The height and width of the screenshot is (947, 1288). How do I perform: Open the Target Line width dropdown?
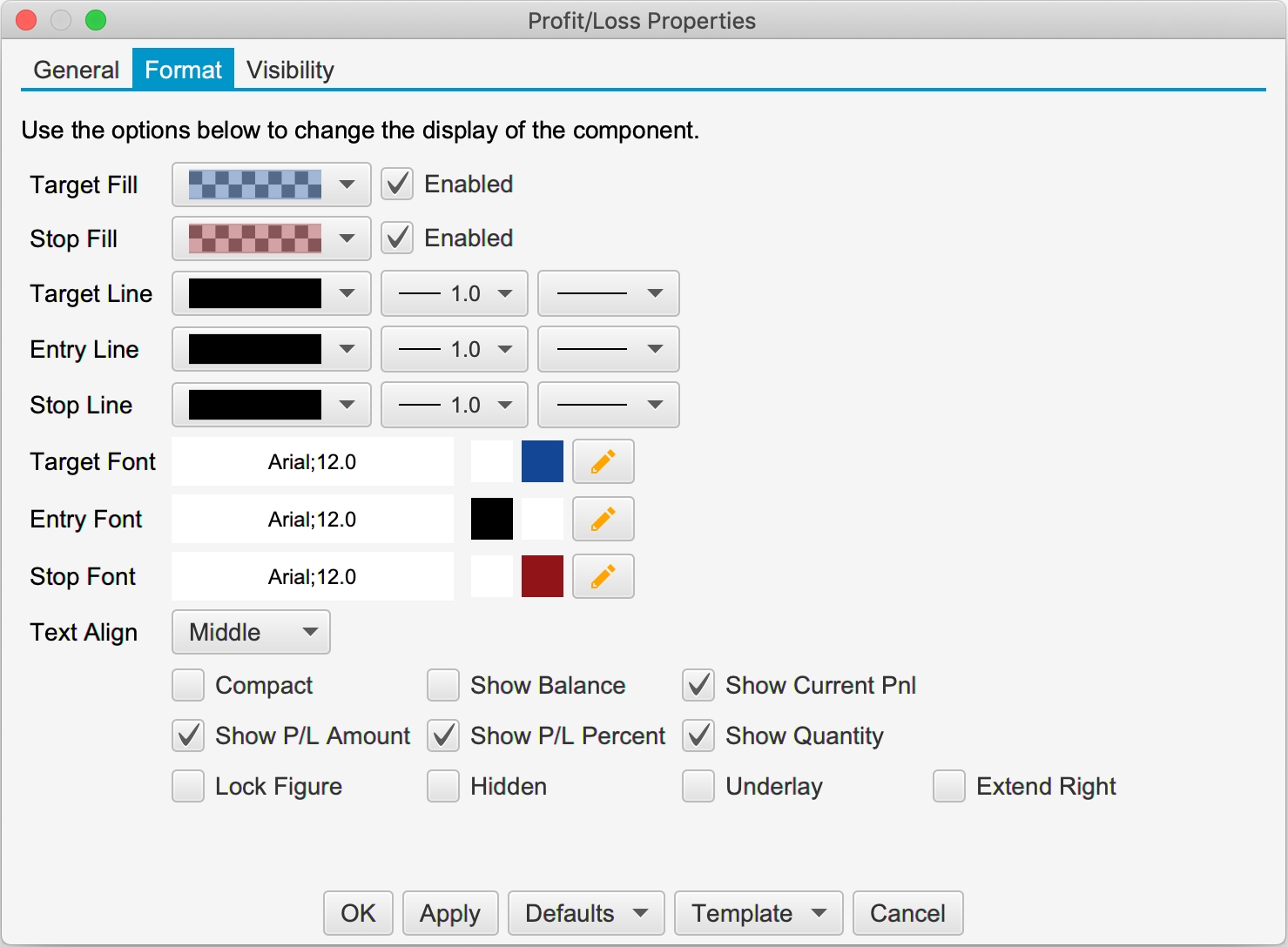[455, 293]
